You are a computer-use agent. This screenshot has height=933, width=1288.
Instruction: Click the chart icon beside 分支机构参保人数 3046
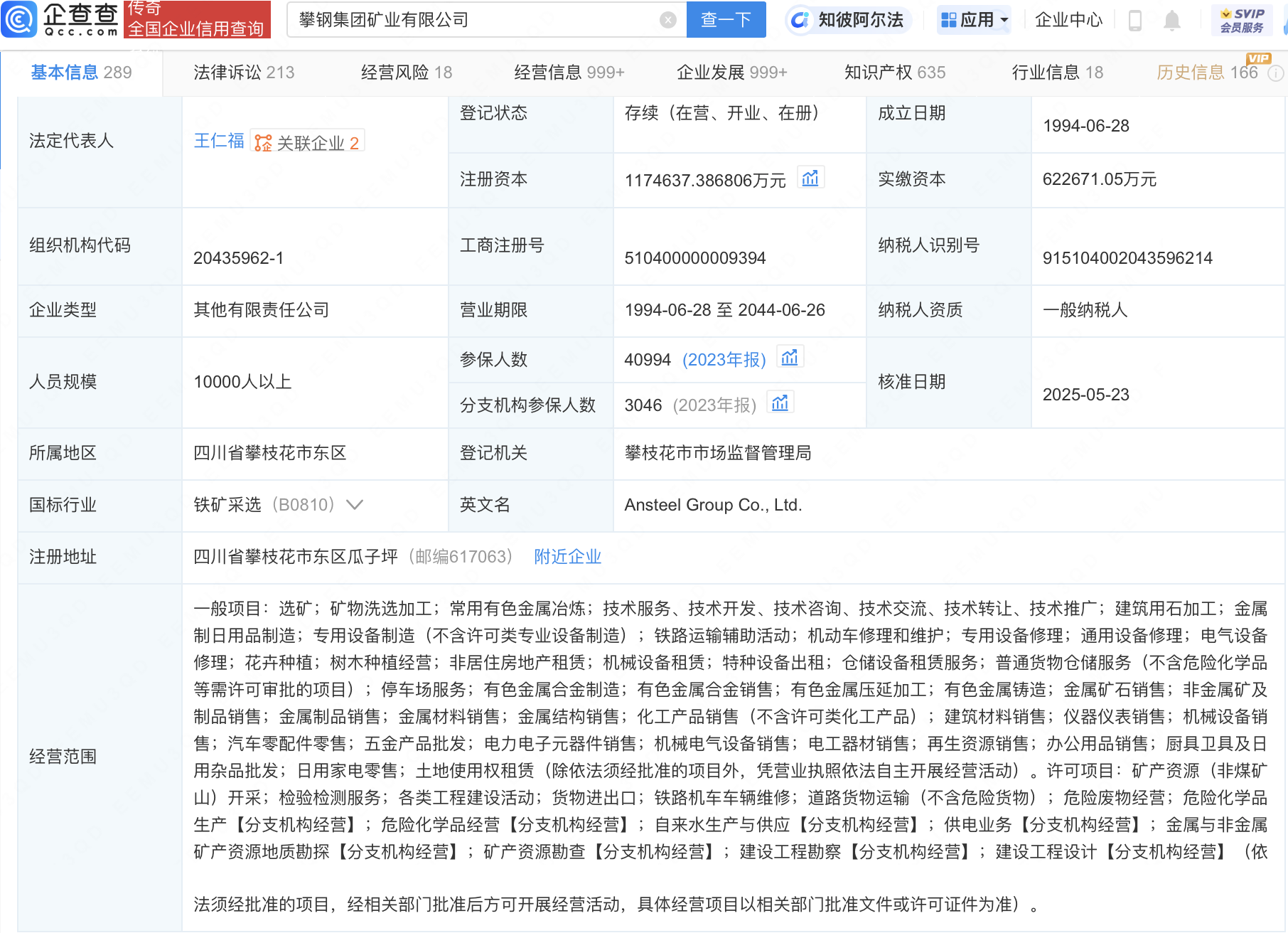(780, 402)
